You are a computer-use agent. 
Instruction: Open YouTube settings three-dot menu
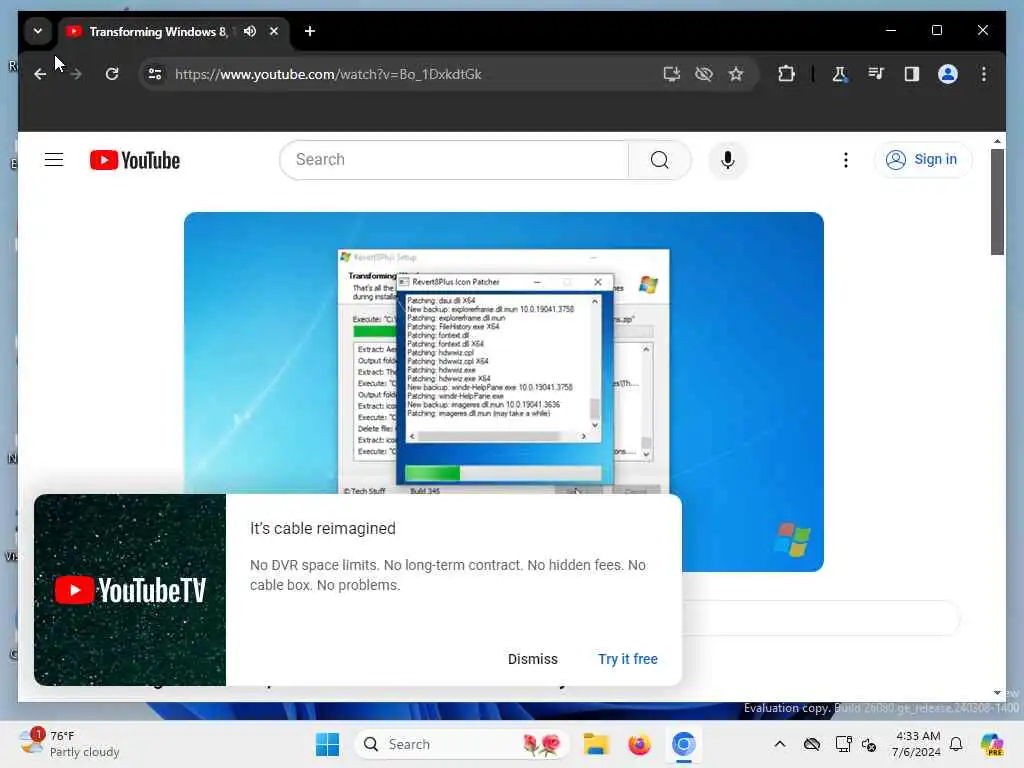point(846,160)
